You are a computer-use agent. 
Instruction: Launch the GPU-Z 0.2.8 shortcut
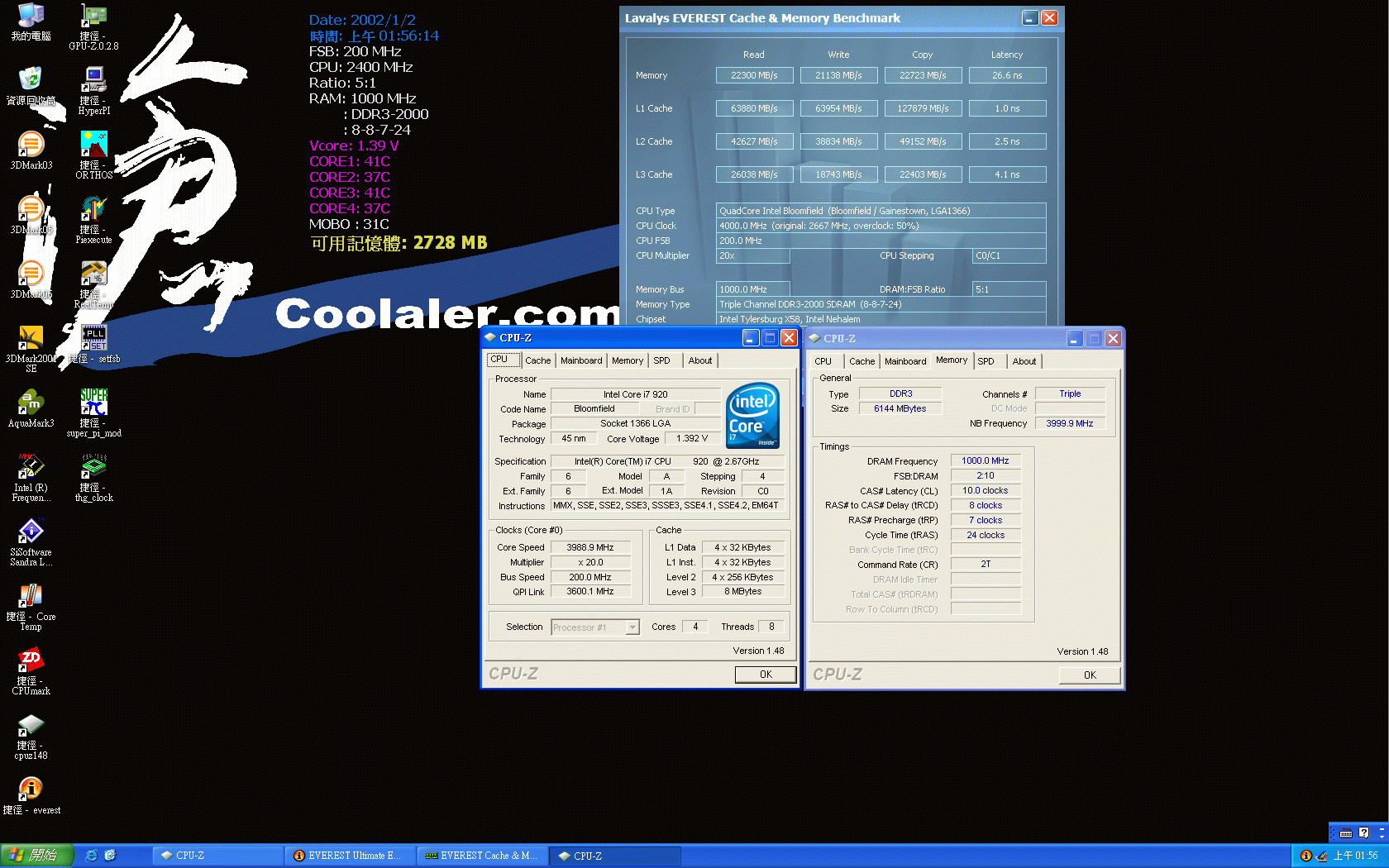pos(93,26)
